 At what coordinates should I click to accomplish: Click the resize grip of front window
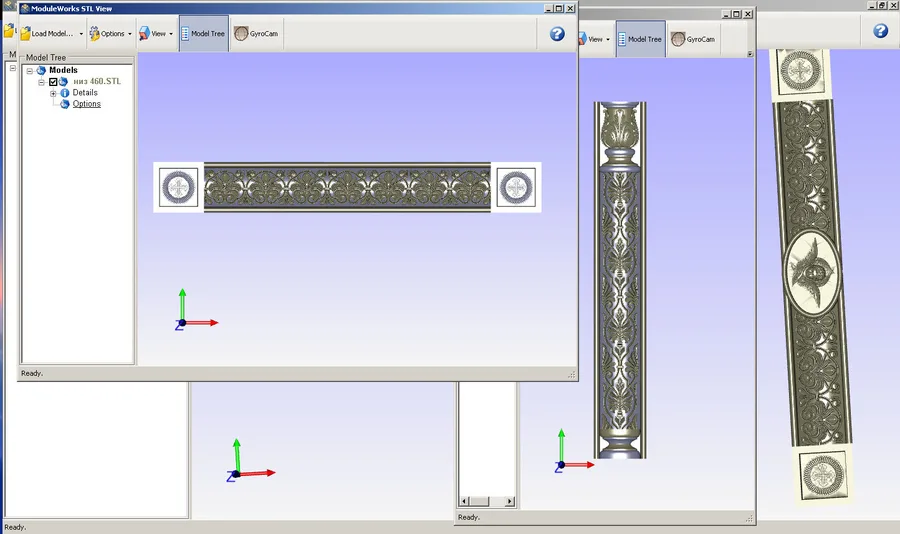(x=572, y=374)
